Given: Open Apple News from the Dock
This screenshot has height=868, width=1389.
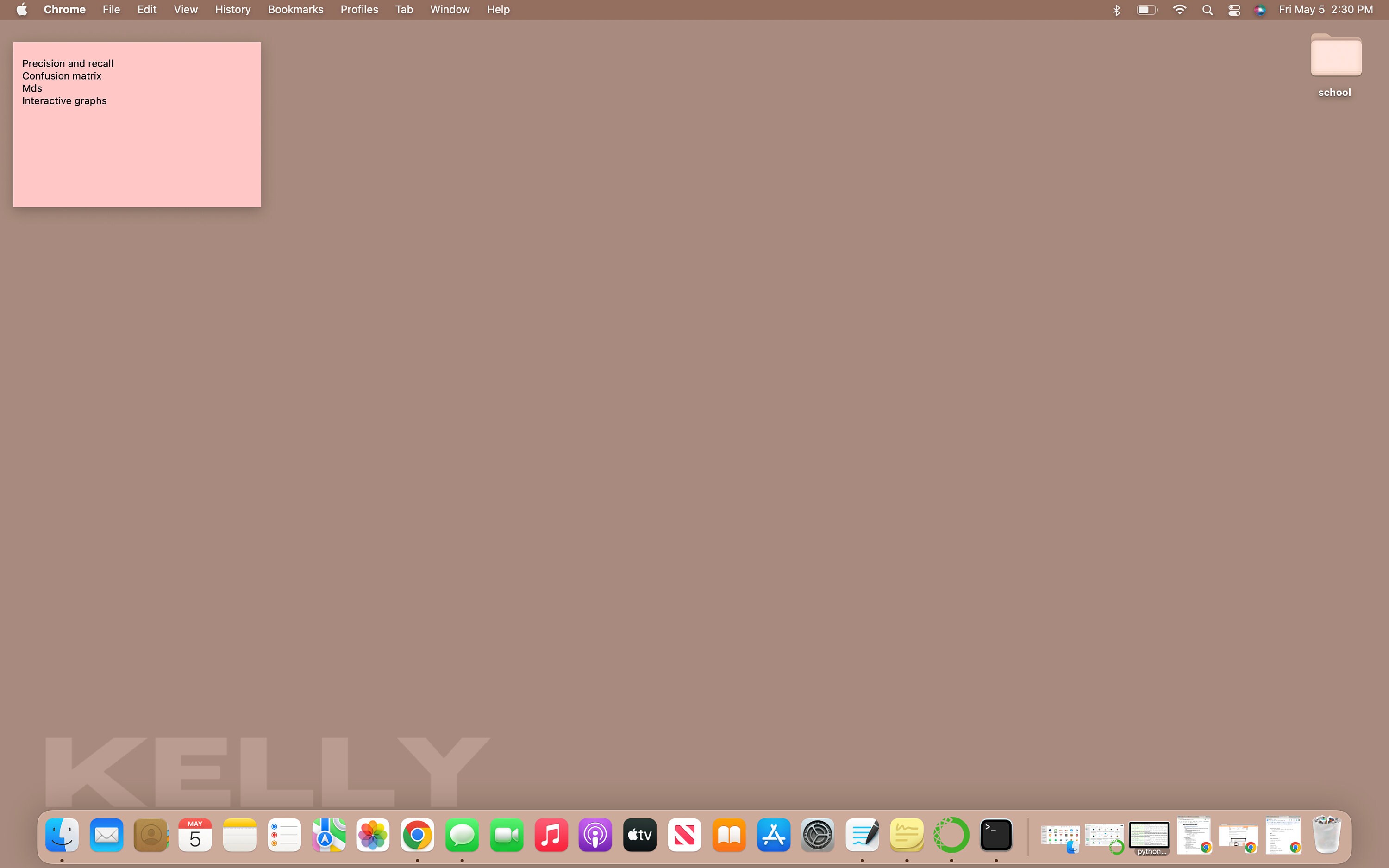Looking at the screenshot, I should click(x=683, y=835).
